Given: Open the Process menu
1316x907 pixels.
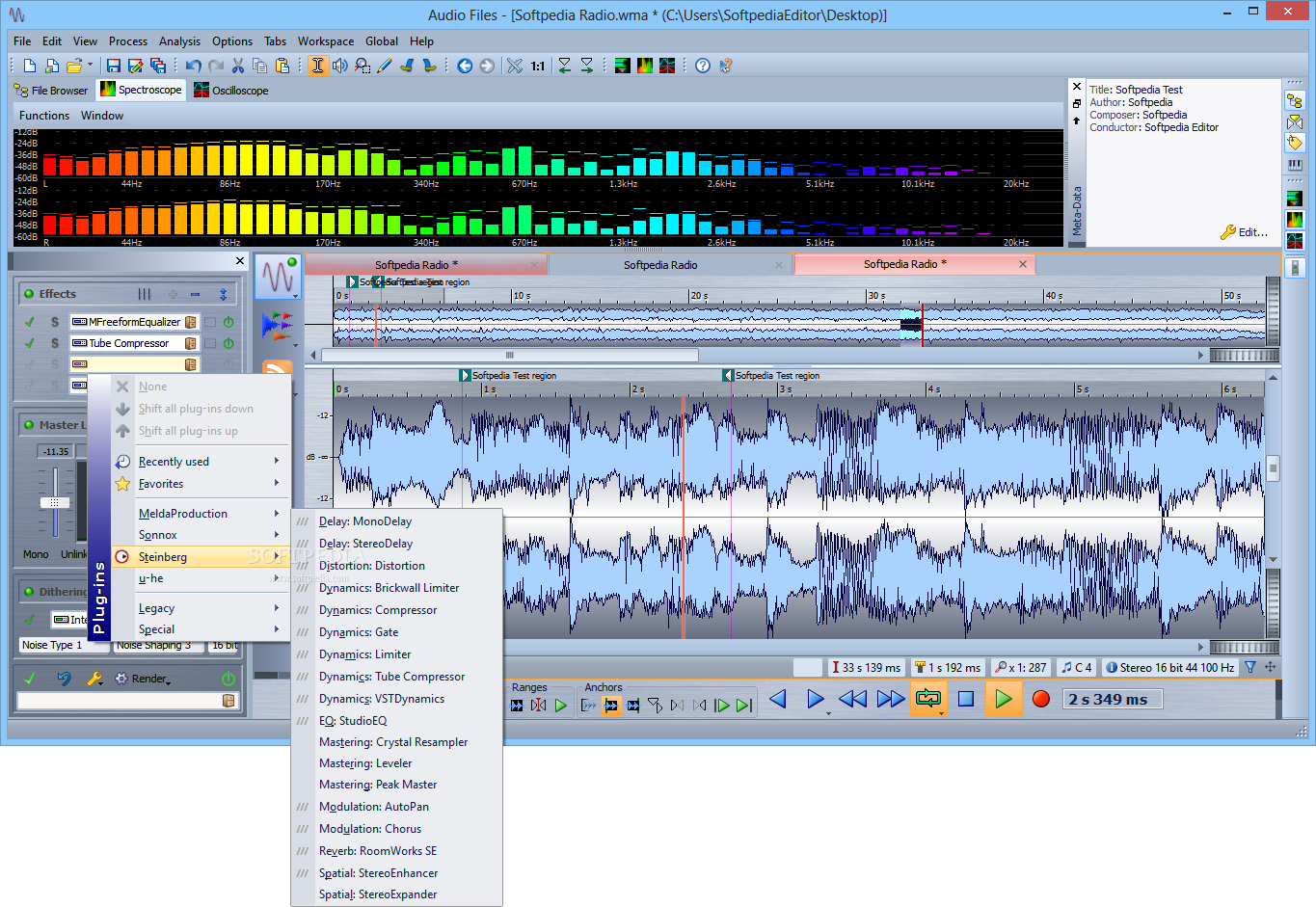Looking at the screenshot, I should pyautogui.click(x=128, y=41).
